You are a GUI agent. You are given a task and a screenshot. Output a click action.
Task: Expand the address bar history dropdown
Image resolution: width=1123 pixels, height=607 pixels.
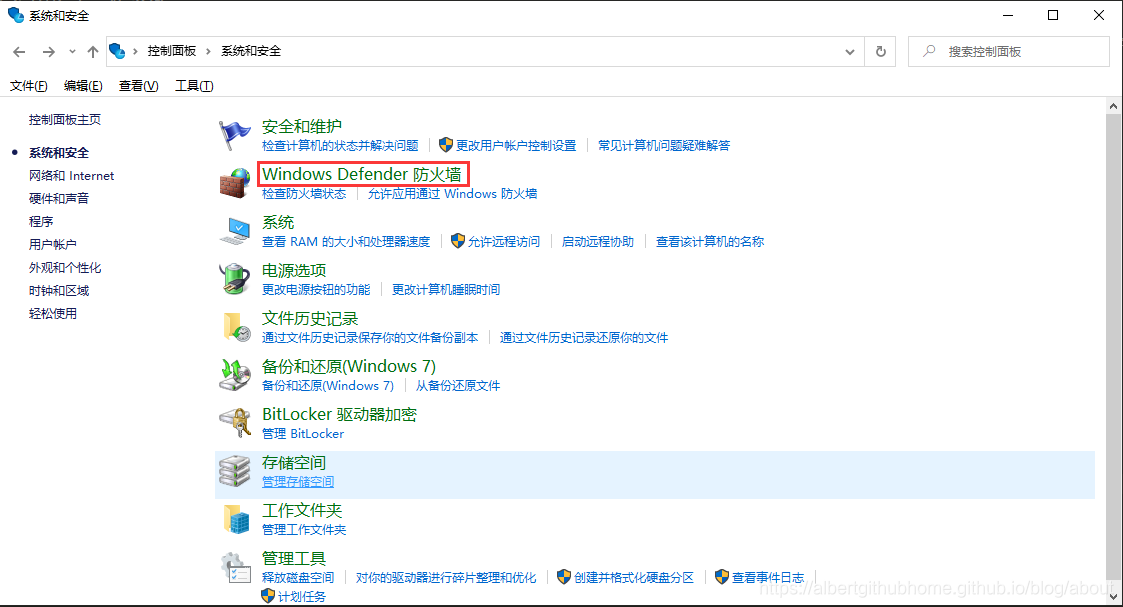[849, 52]
